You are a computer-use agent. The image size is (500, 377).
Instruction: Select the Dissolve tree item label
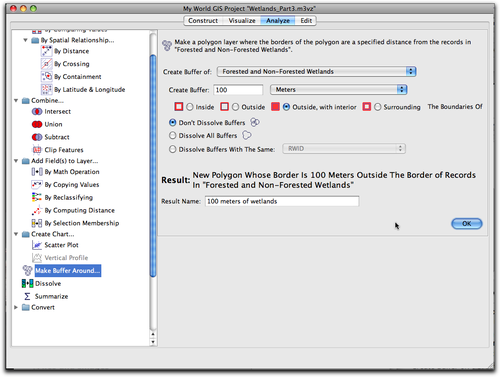pyautogui.click(x=48, y=283)
